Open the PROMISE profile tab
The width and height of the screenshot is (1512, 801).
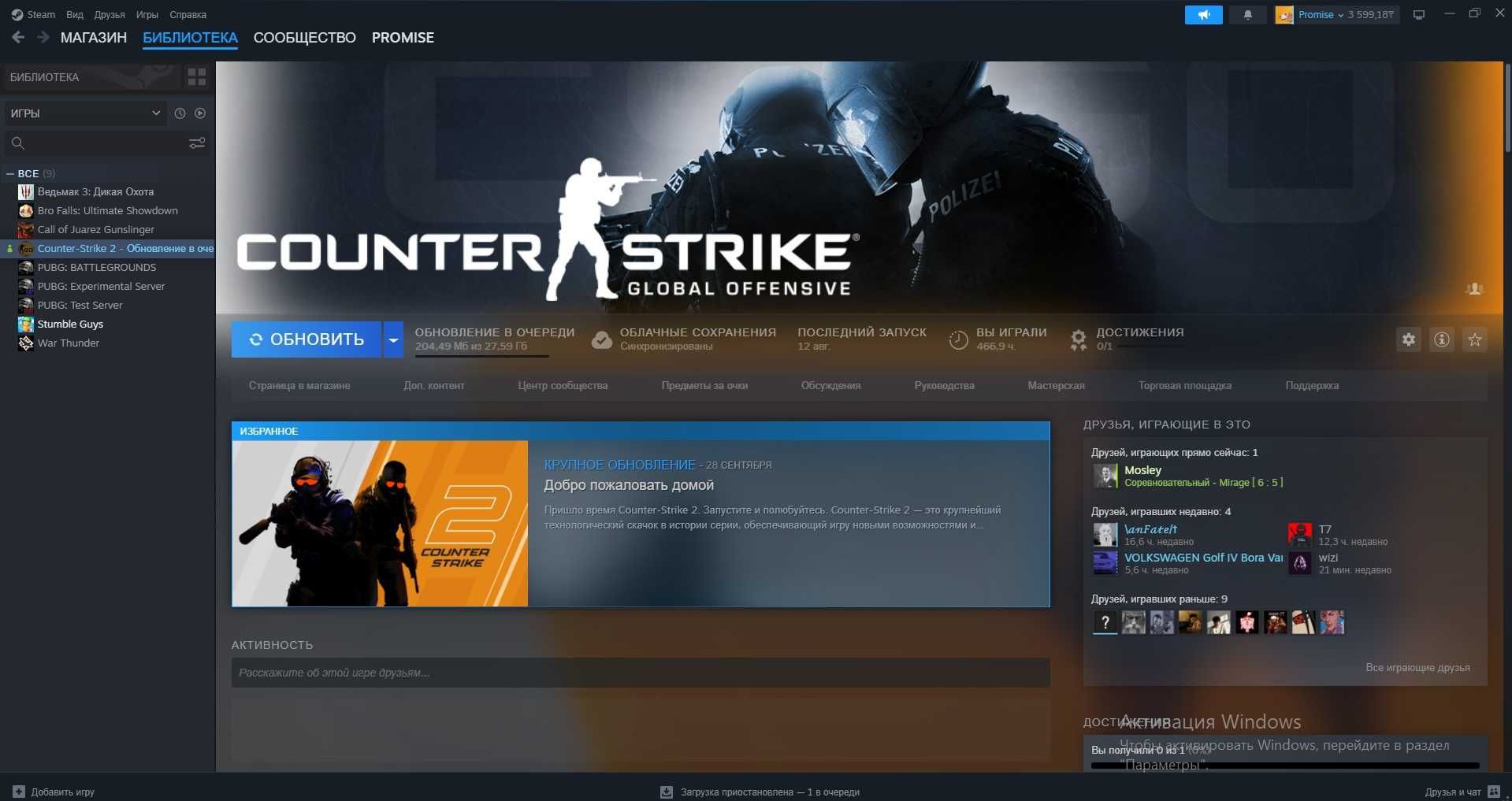pos(403,38)
